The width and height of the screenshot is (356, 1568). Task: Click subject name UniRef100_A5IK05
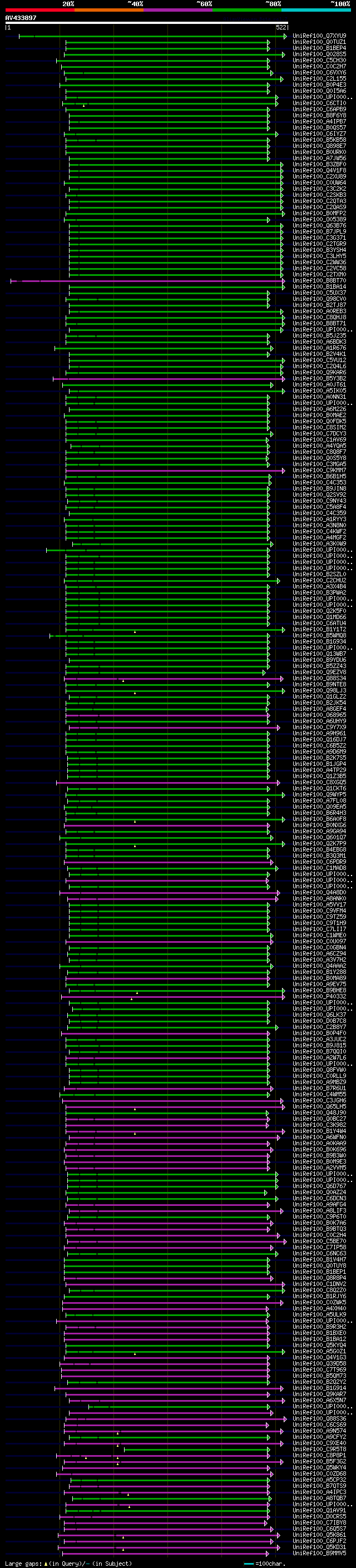click(319, 391)
